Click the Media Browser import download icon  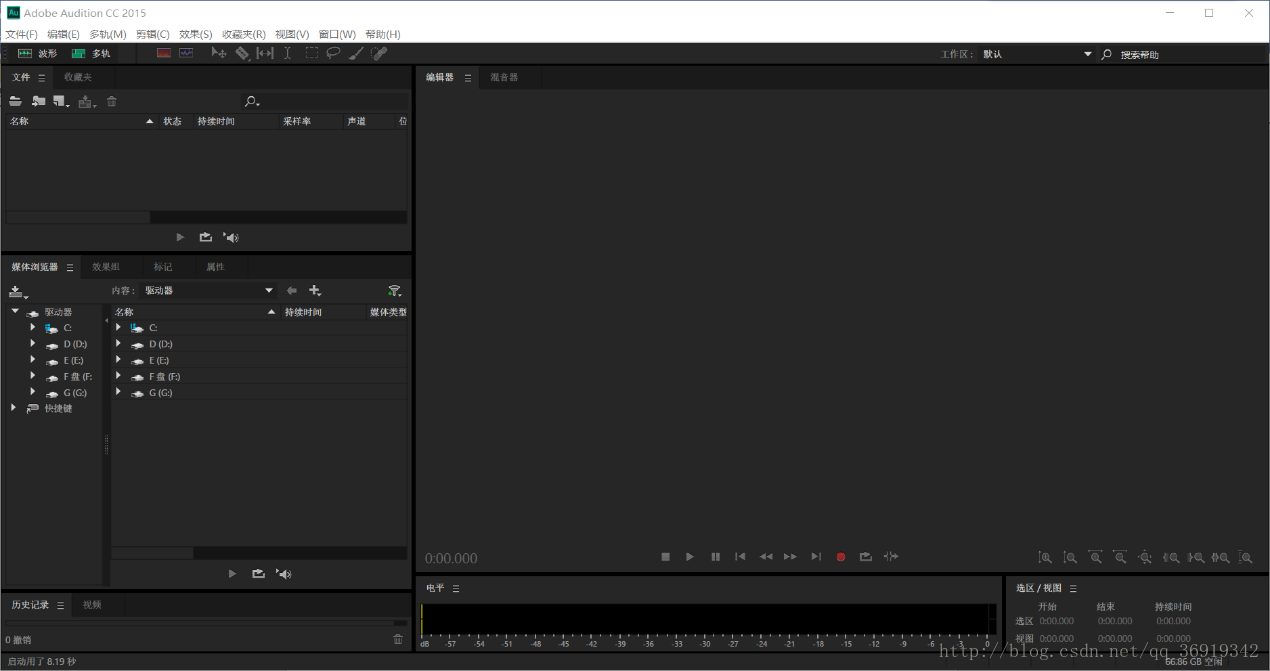click(x=18, y=291)
